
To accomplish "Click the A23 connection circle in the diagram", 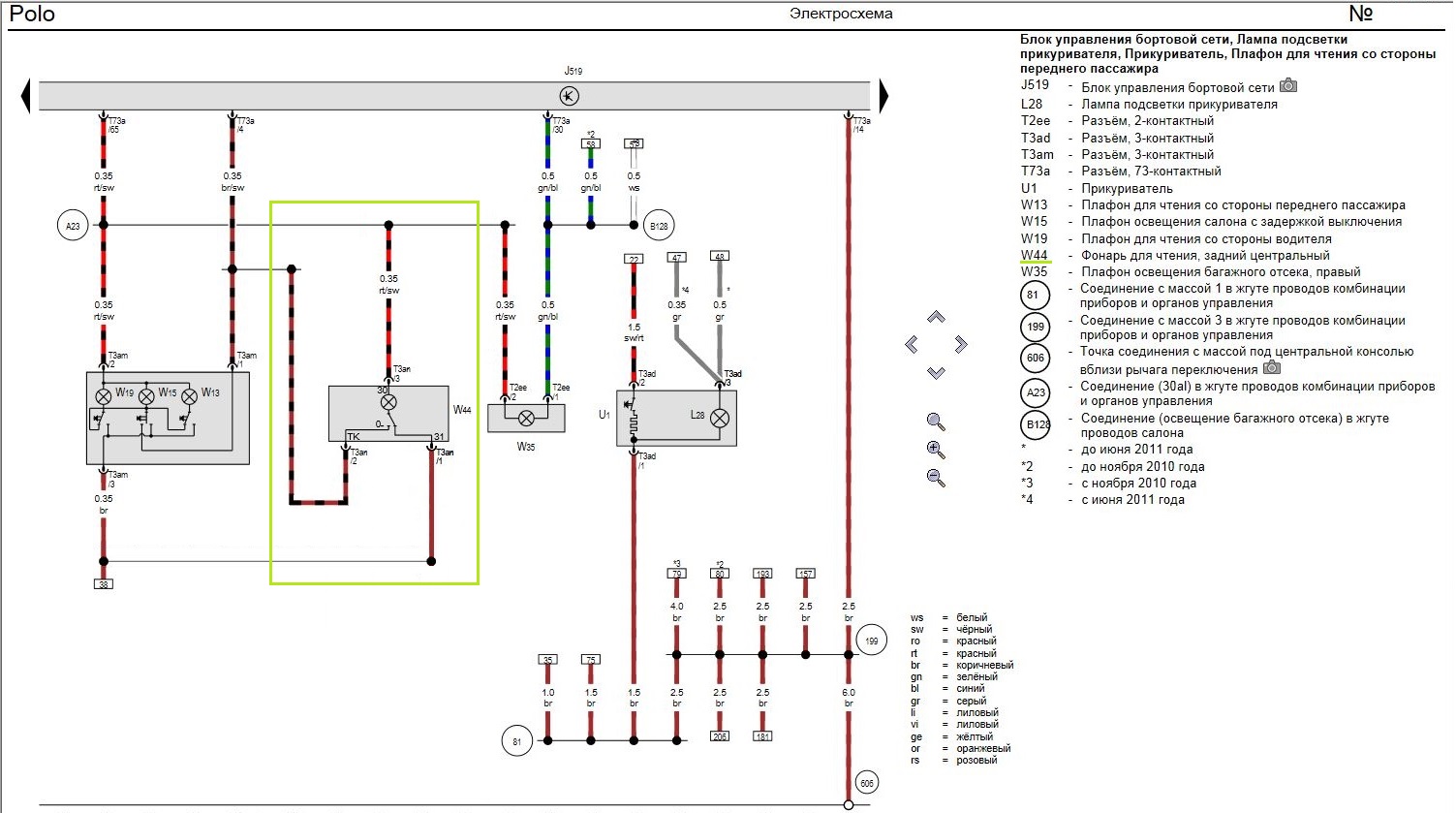I will 73,226.
